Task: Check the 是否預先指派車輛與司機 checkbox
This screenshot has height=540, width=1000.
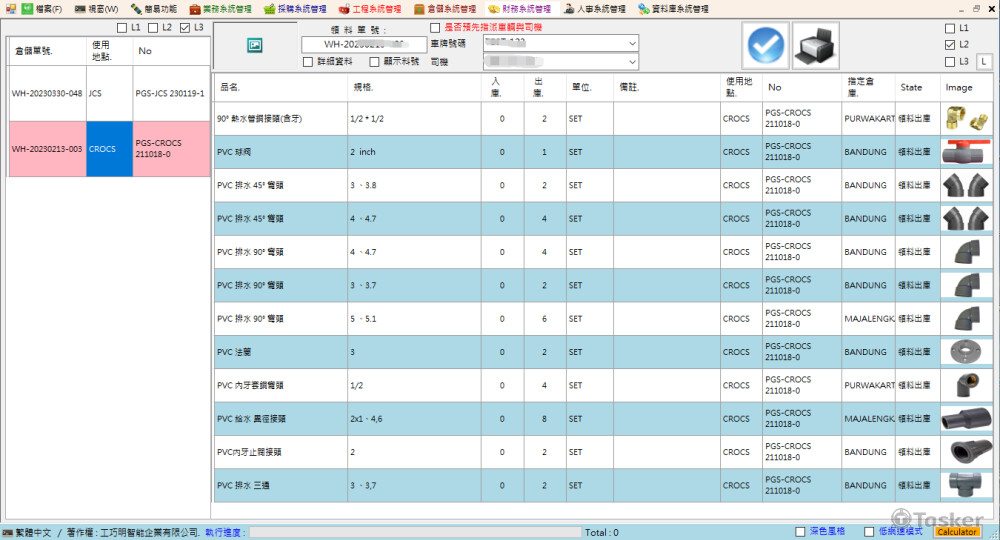Action: [435, 27]
